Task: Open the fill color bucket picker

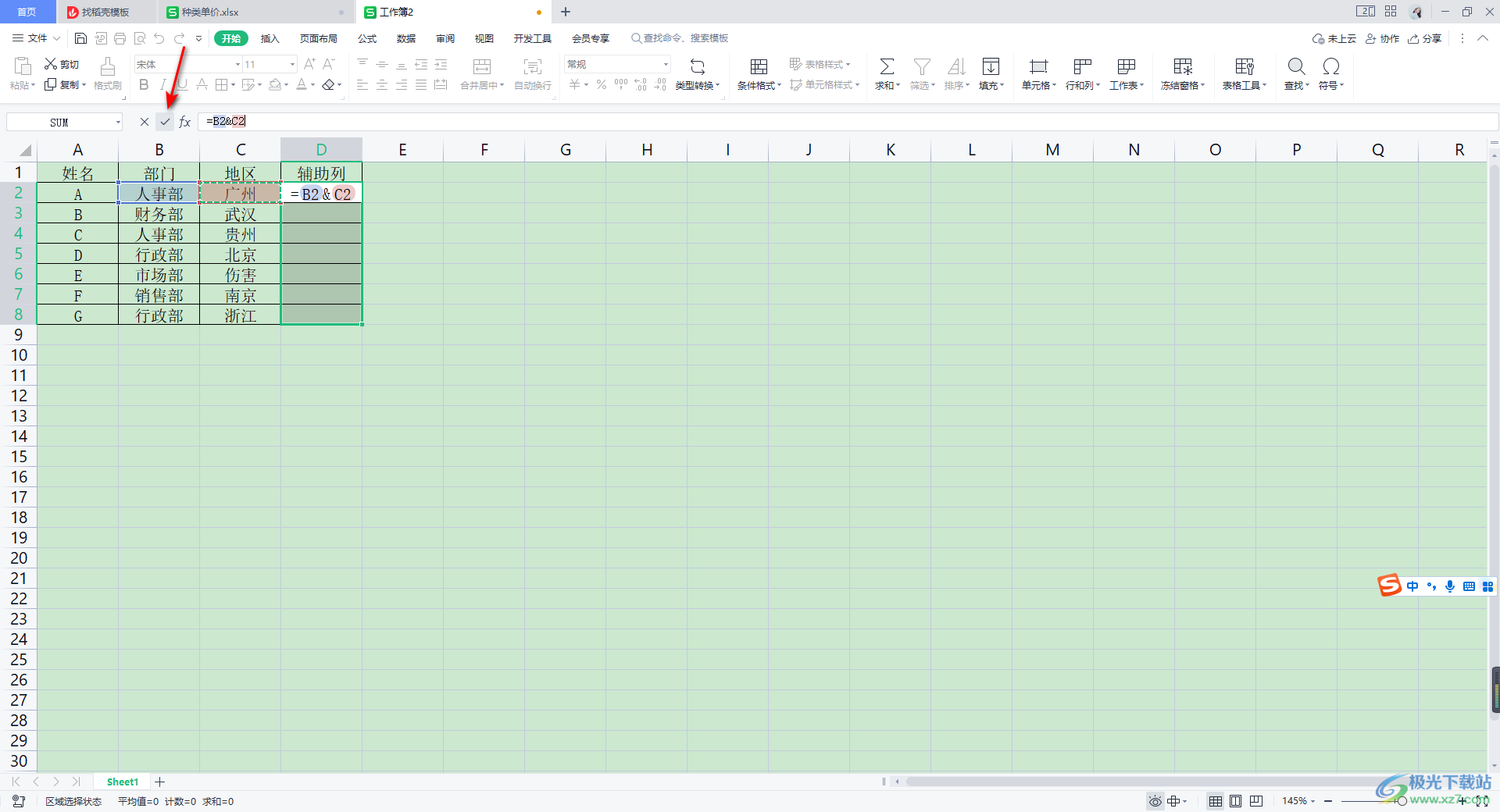Action: pyautogui.click(x=275, y=84)
